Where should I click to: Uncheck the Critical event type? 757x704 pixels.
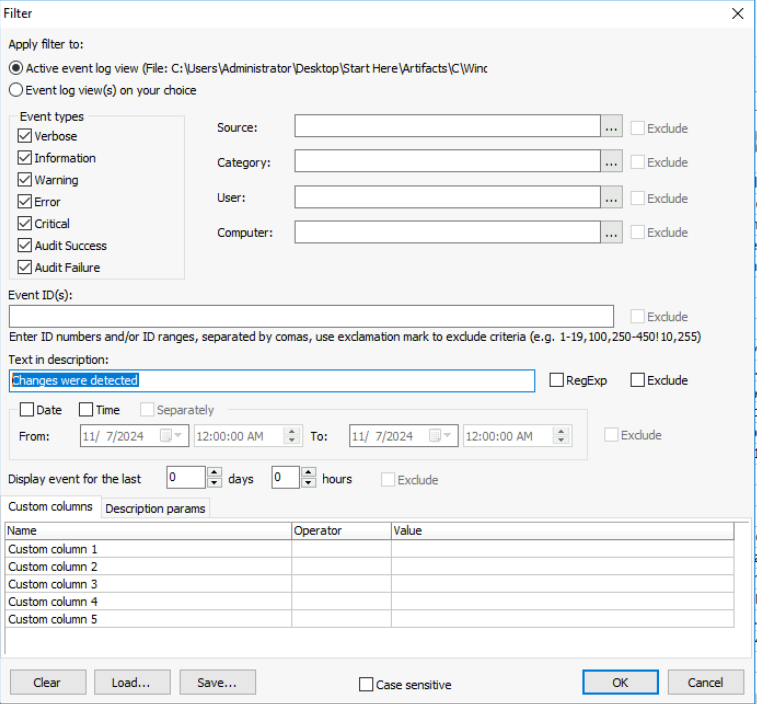[25, 223]
